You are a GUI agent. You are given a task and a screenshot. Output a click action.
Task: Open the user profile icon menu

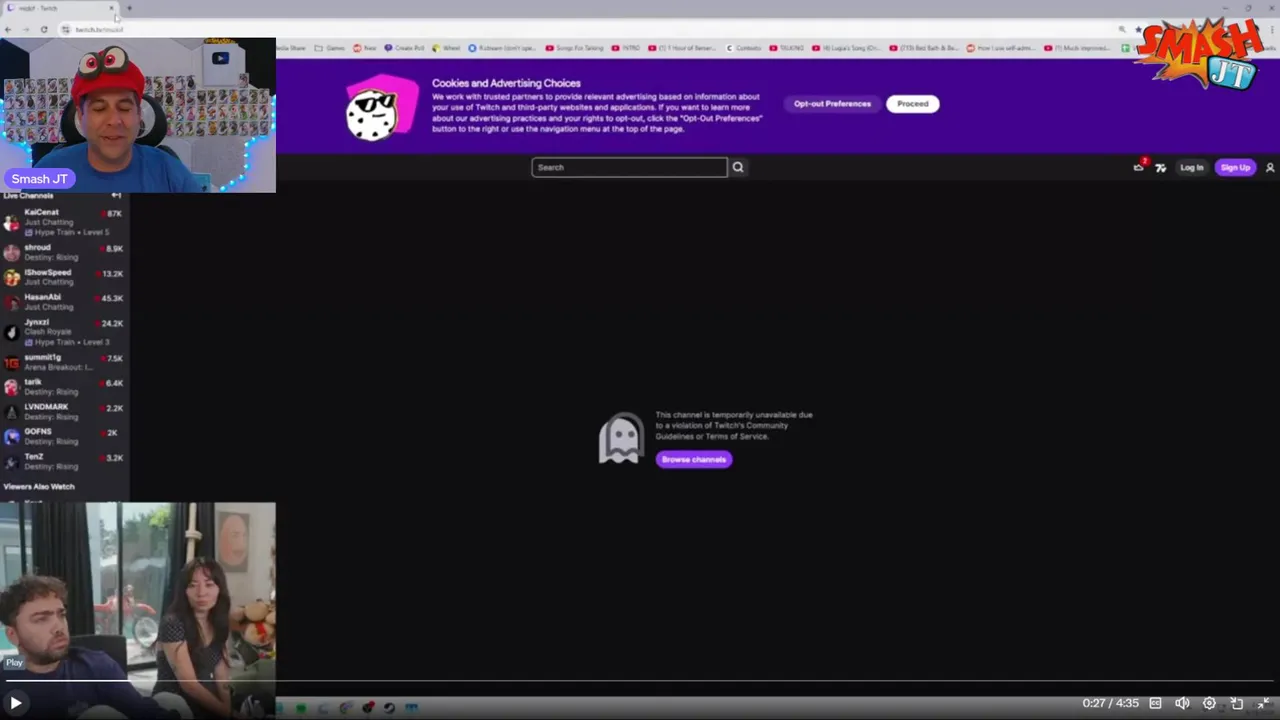point(1270,167)
